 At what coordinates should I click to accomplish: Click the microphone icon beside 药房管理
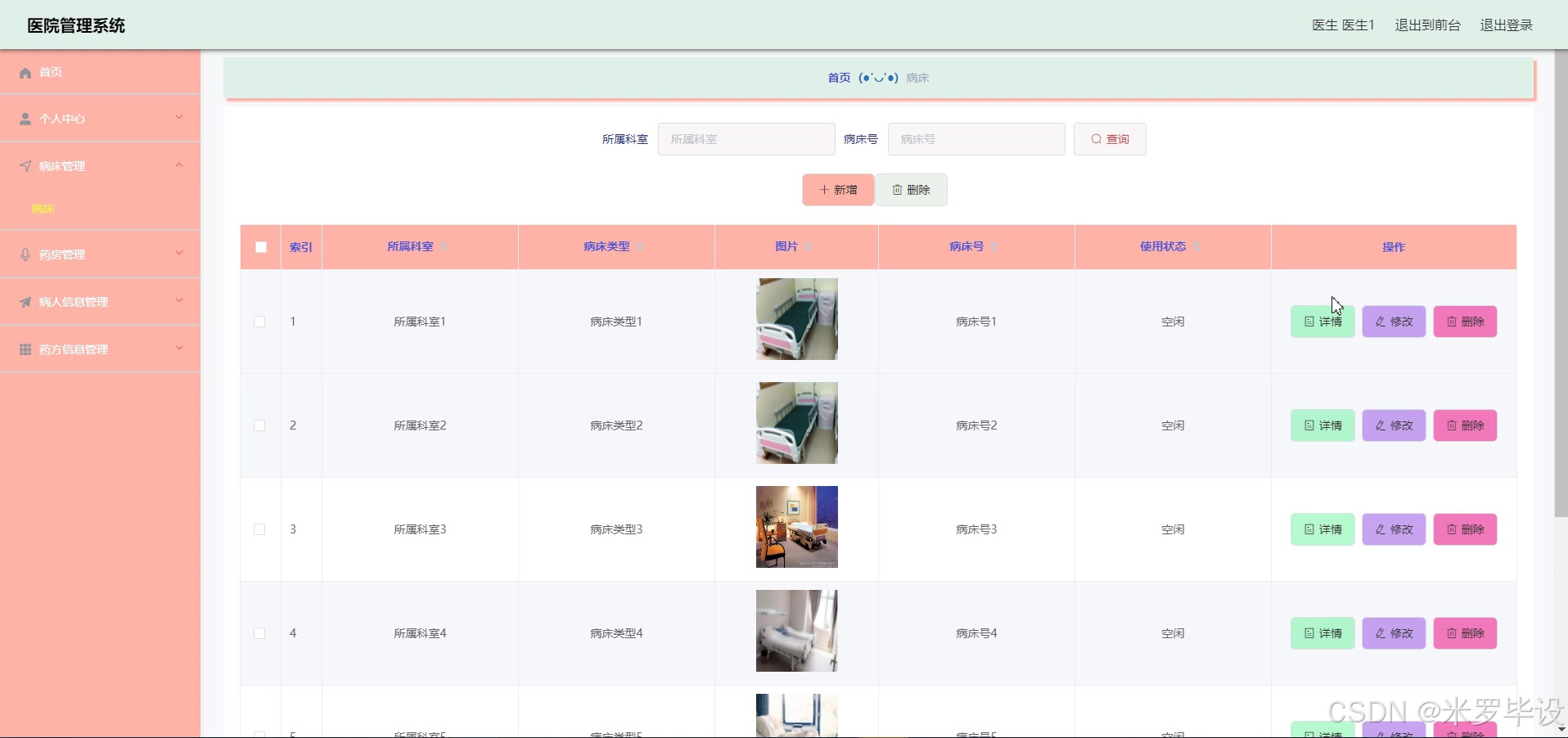coord(25,254)
